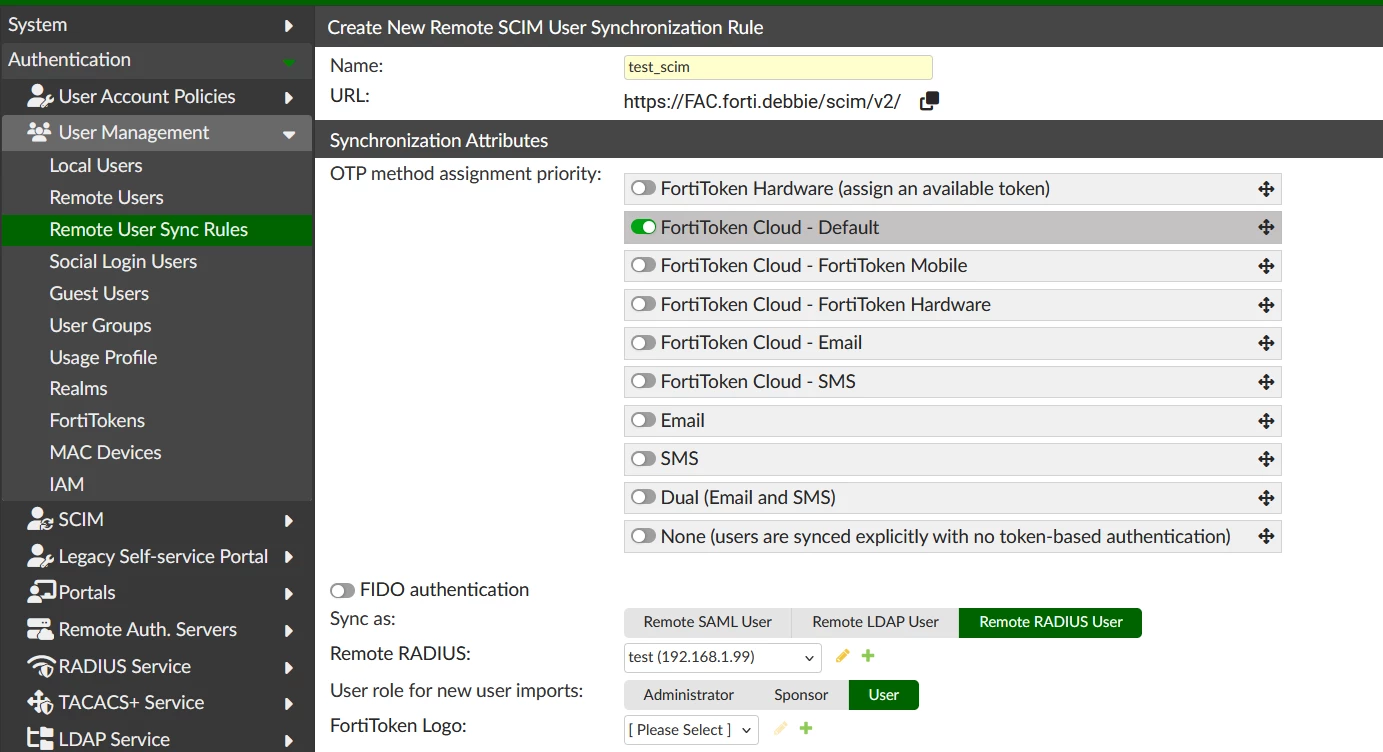This screenshot has height=752, width=1383.
Task: Expand the System menu arrow
Action: click(x=289, y=25)
